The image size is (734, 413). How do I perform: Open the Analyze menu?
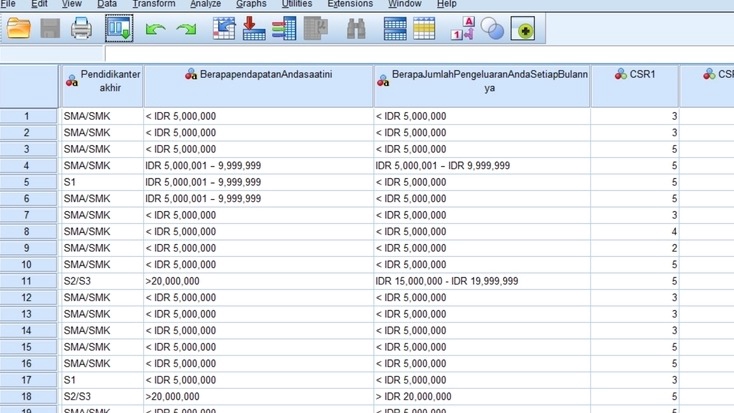coord(206,4)
